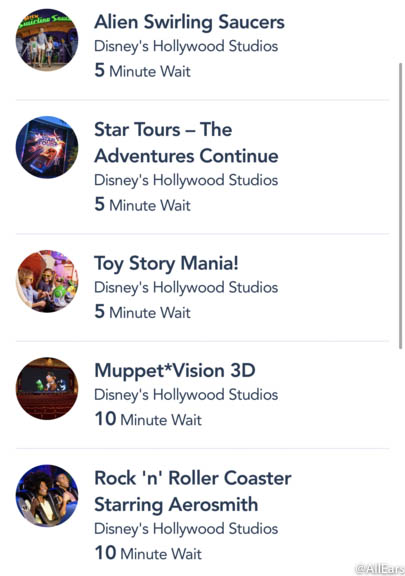Select the Toy Story Mania circular photo
This screenshot has width=405, height=576.
coord(47,281)
